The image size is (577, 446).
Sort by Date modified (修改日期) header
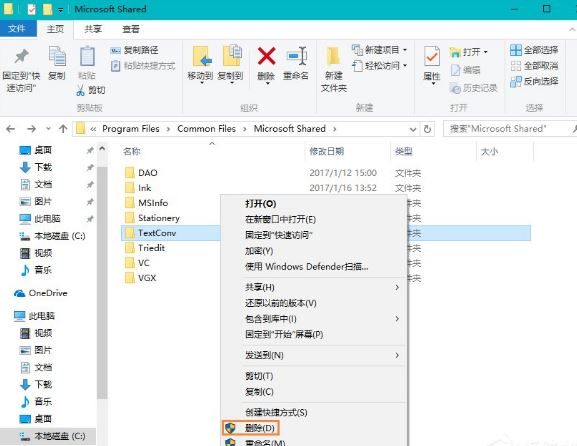click(326, 151)
